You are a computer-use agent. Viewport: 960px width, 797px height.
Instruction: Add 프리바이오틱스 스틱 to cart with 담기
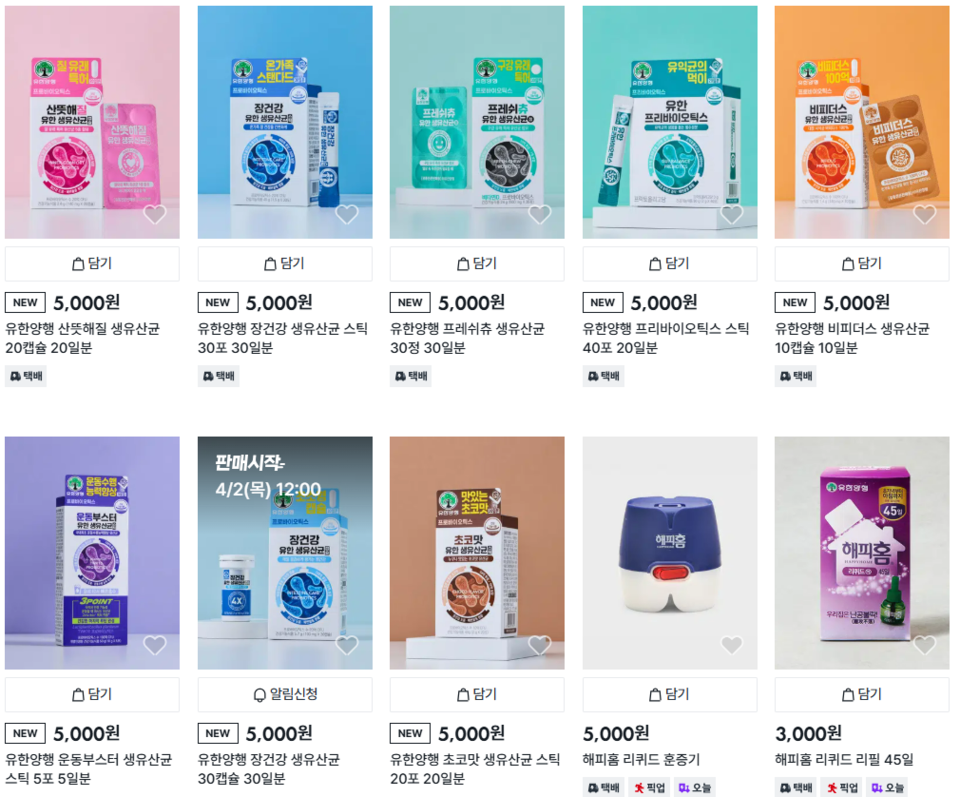click(x=670, y=264)
